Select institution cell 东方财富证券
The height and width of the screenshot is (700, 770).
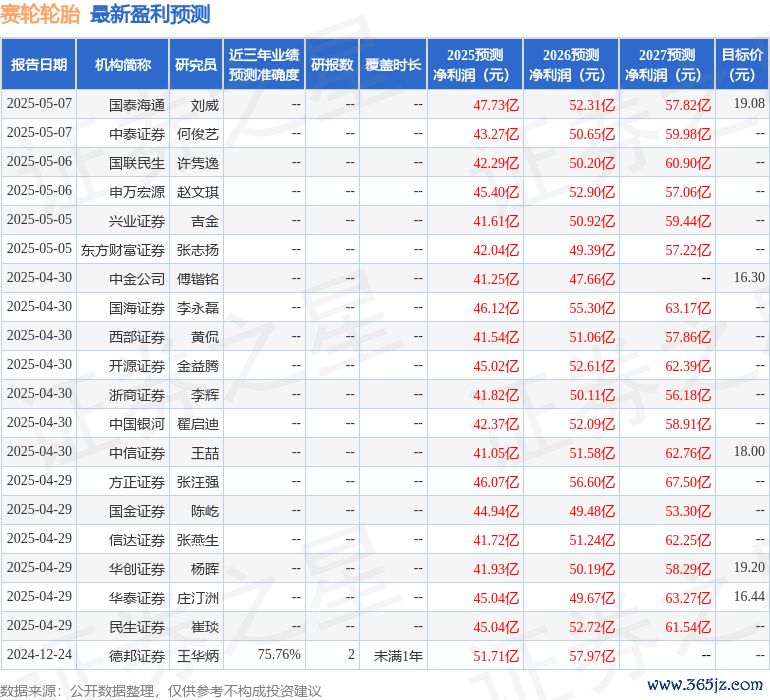pos(123,250)
